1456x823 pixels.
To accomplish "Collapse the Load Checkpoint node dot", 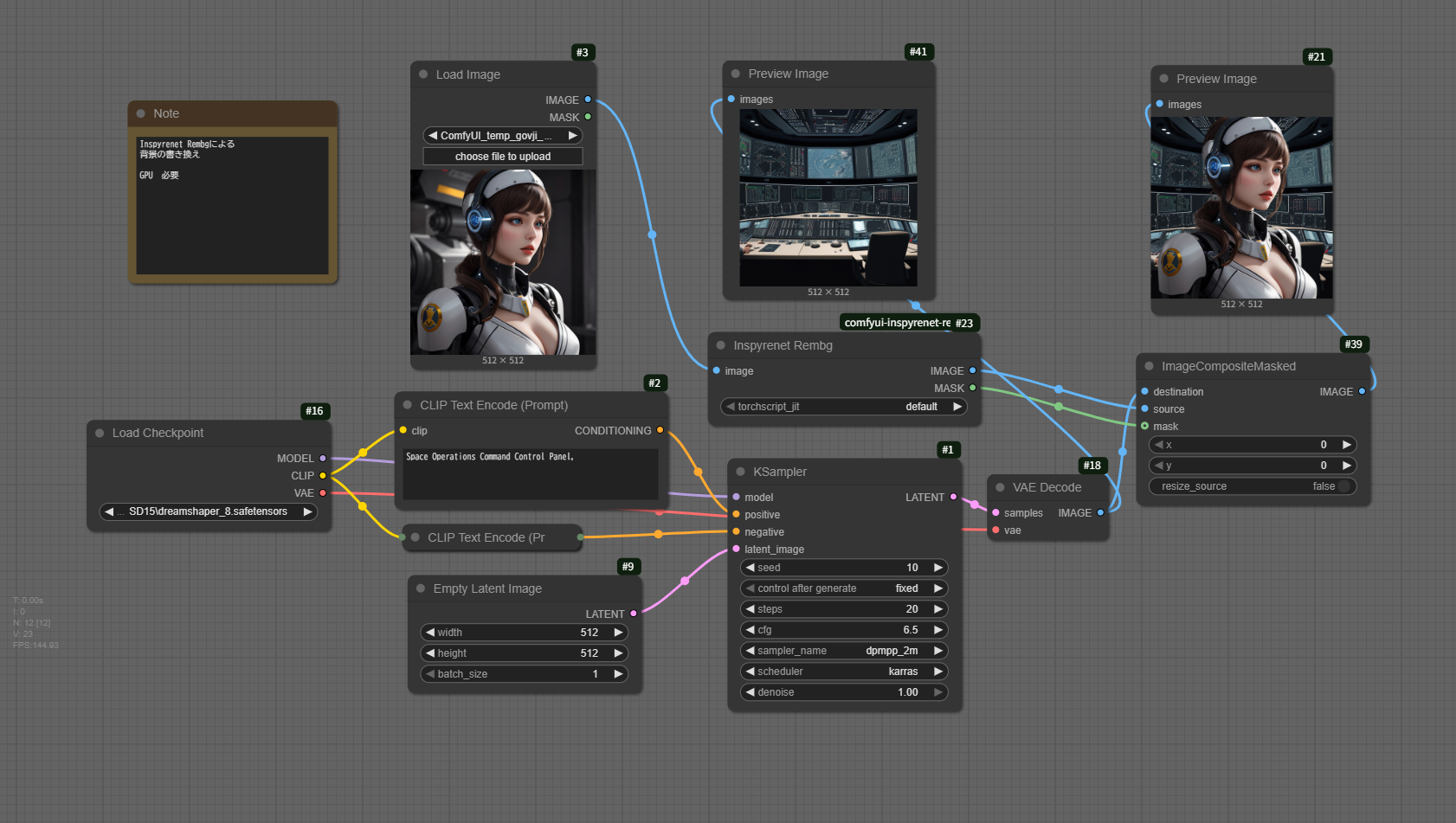I will coord(100,433).
